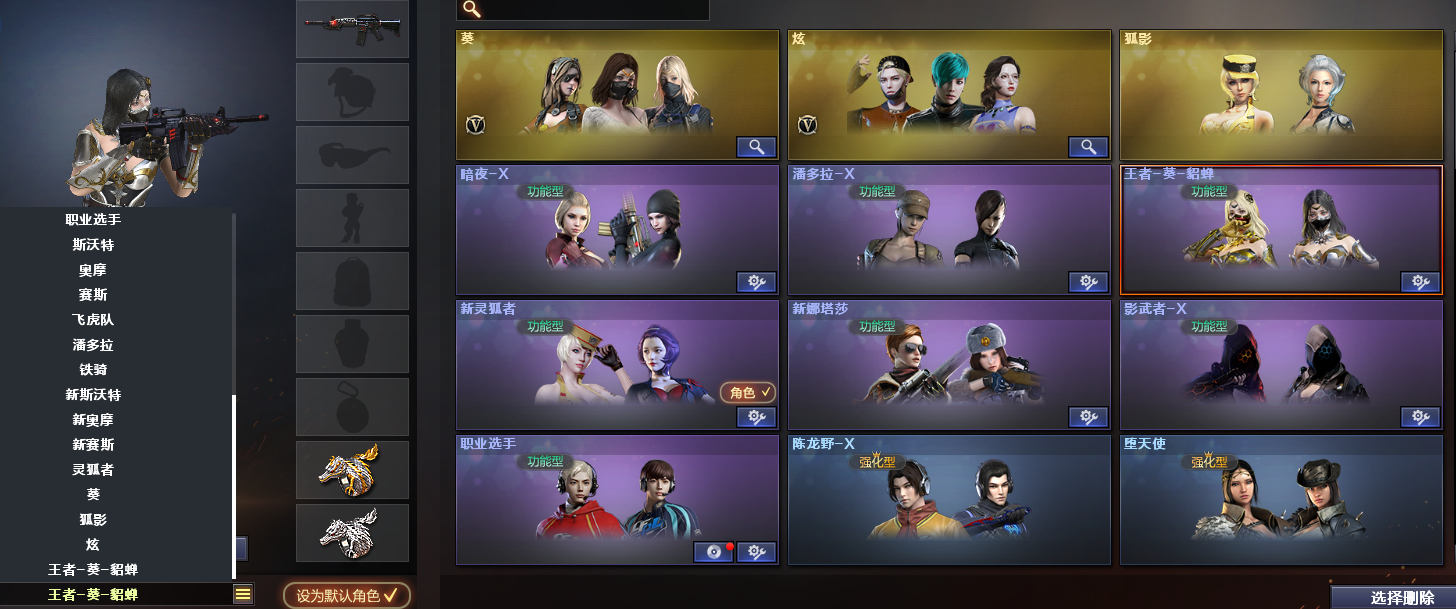Select the 堕天使 character card
This screenshot has width=1456, height=609.
1281,500
